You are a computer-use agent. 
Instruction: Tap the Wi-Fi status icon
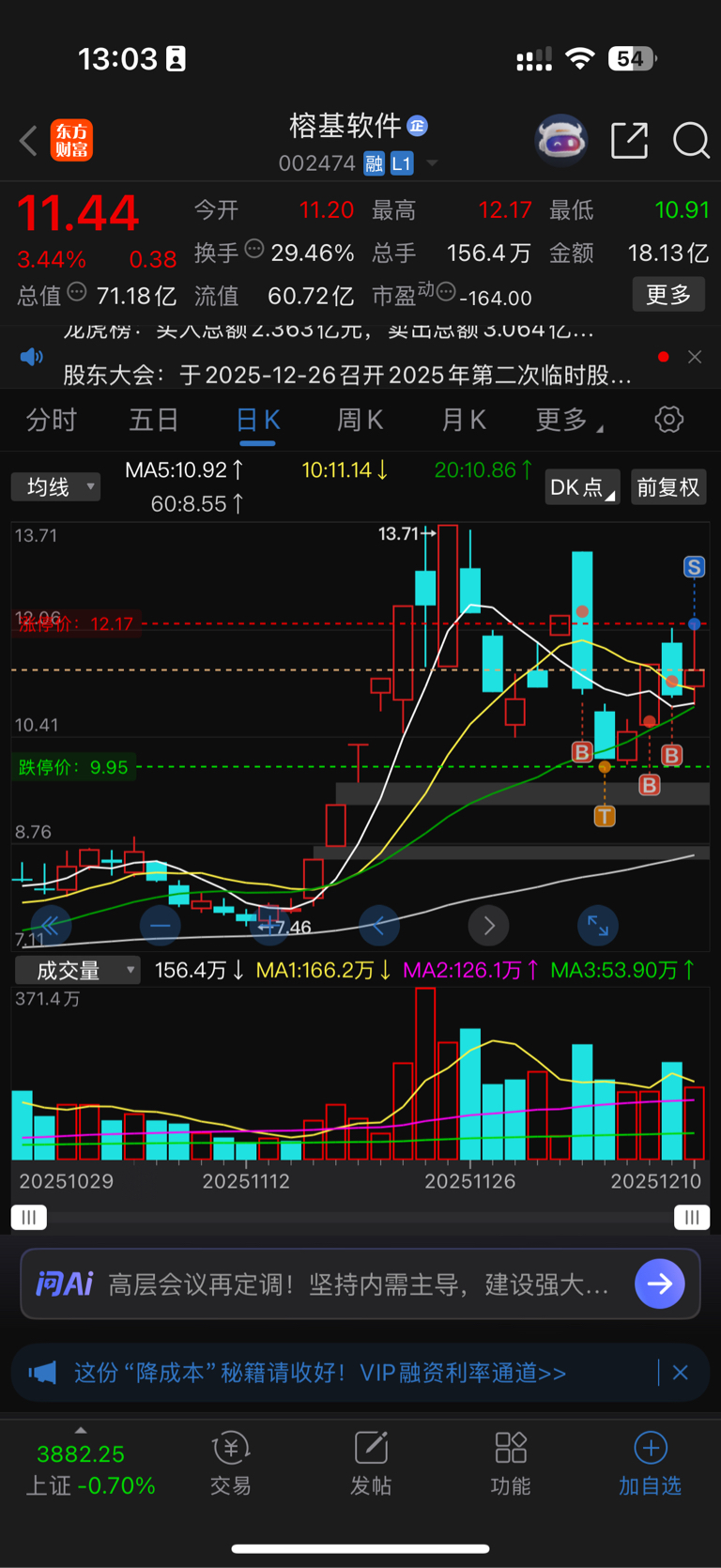tap(580, 59)
